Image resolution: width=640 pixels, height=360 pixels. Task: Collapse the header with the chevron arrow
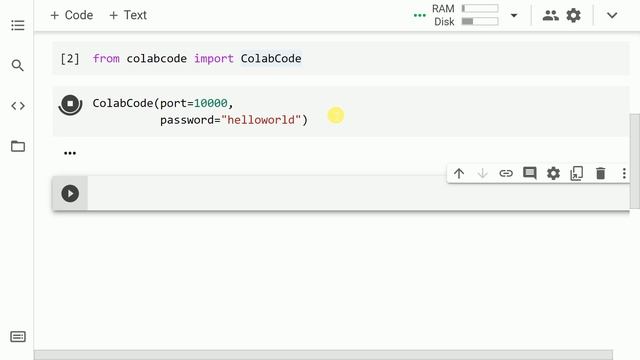[612, 16]
